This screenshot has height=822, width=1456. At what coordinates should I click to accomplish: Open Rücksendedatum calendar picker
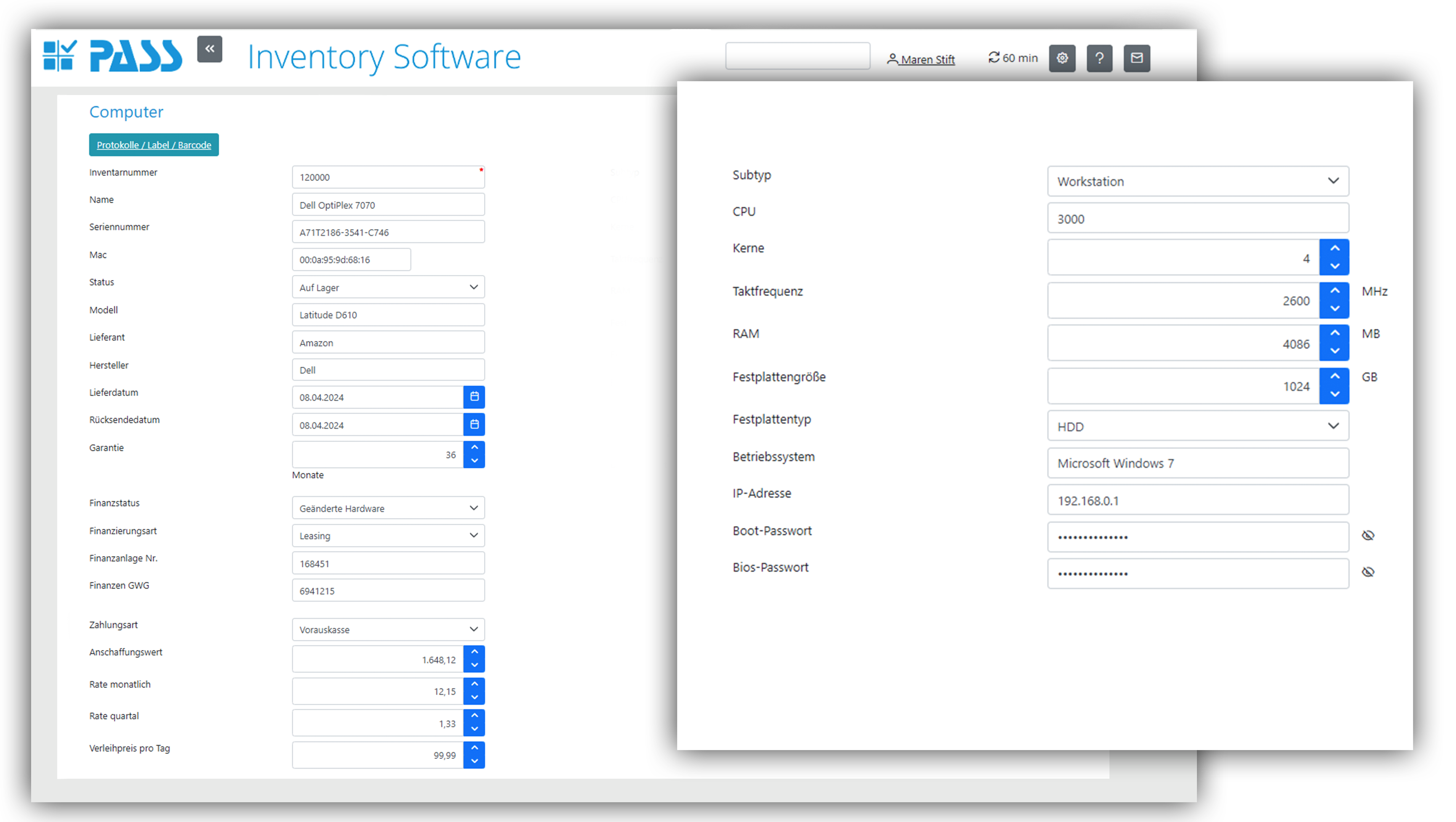click(x=474, y=424)
